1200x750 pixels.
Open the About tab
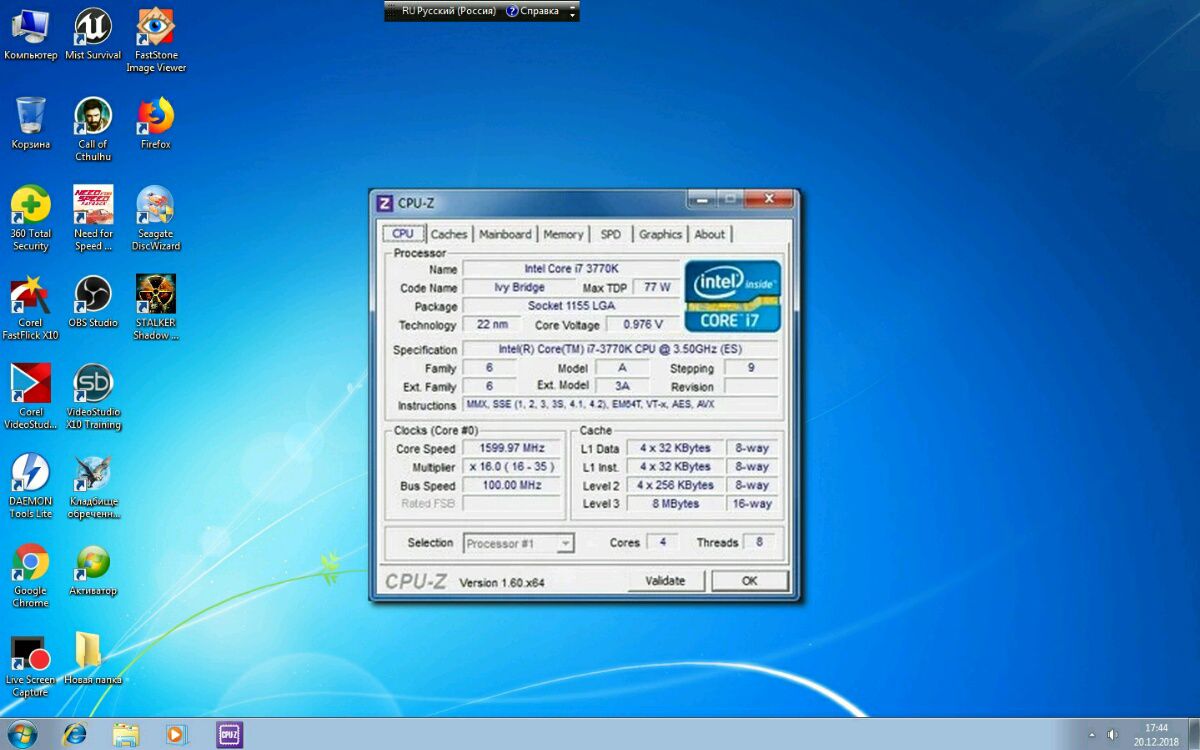click(x=710, y=234)
